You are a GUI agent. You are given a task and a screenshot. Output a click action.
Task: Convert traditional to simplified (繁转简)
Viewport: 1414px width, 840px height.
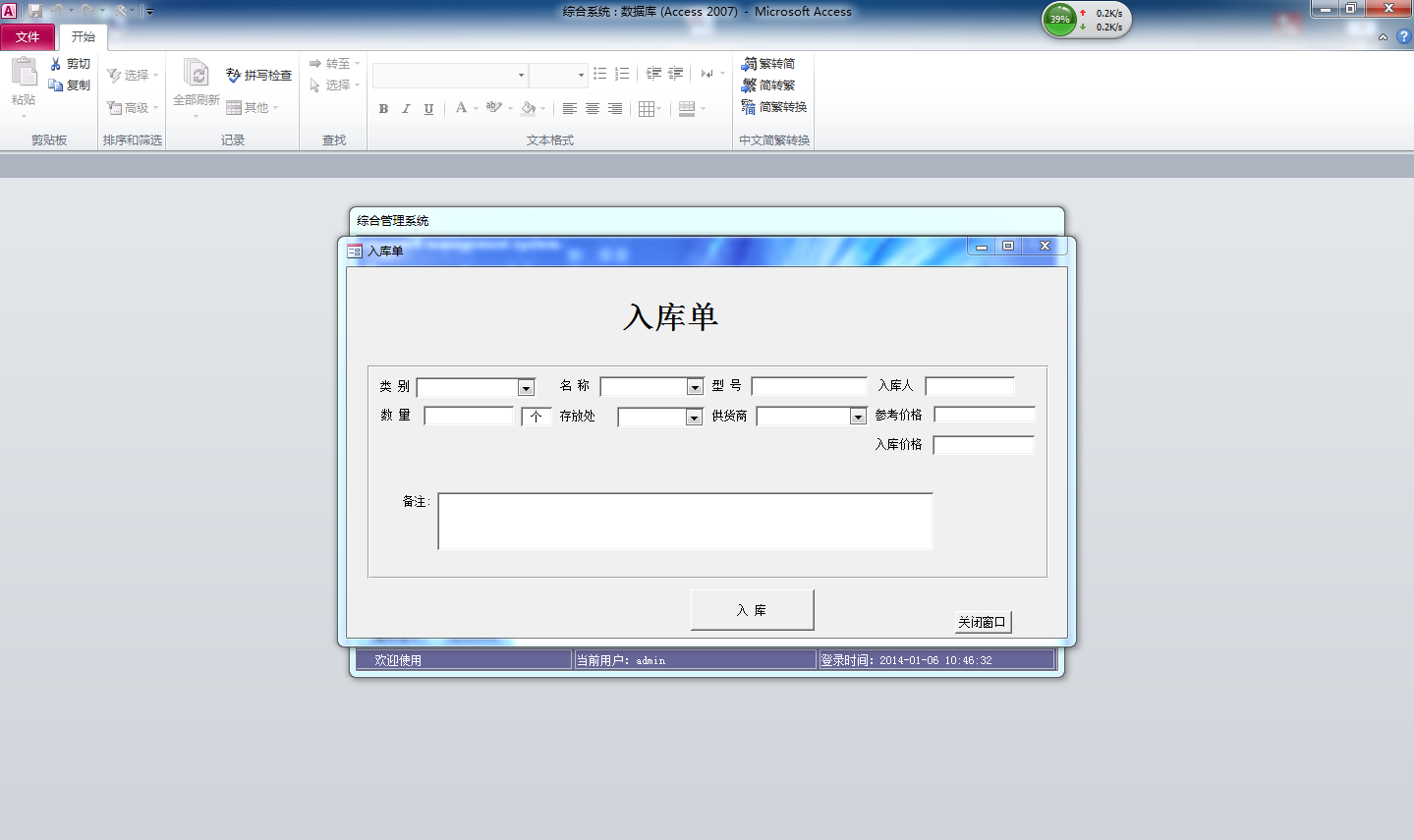point(768,64)
